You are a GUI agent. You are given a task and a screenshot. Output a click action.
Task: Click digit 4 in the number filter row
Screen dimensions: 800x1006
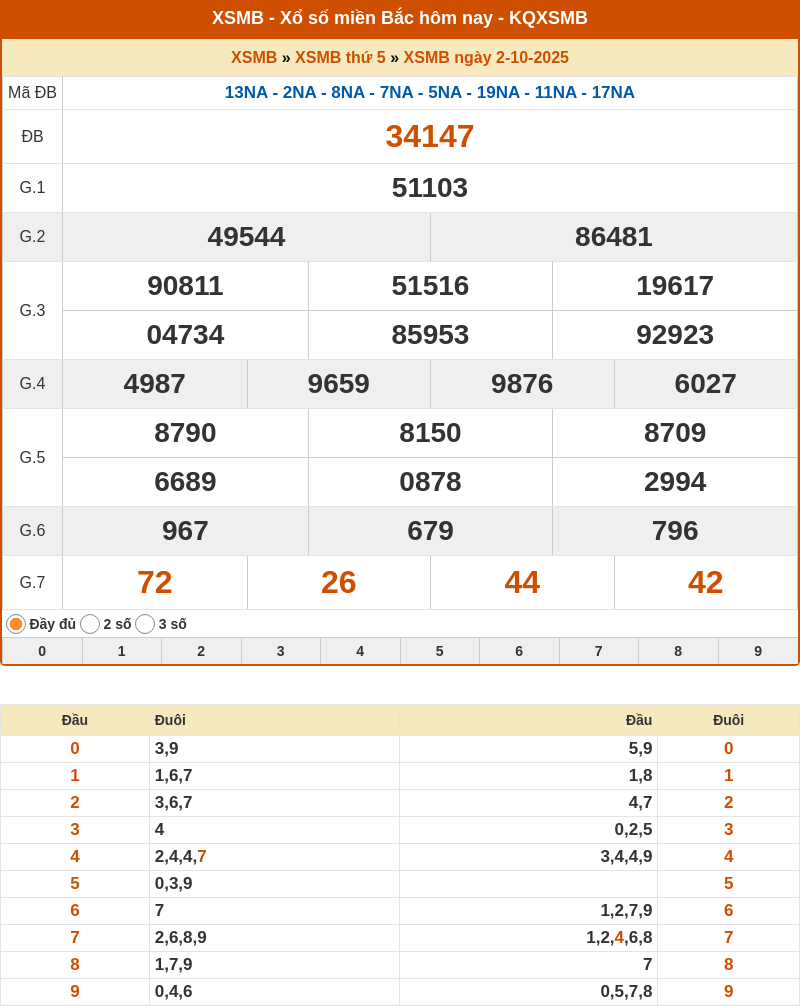point(360,651)
